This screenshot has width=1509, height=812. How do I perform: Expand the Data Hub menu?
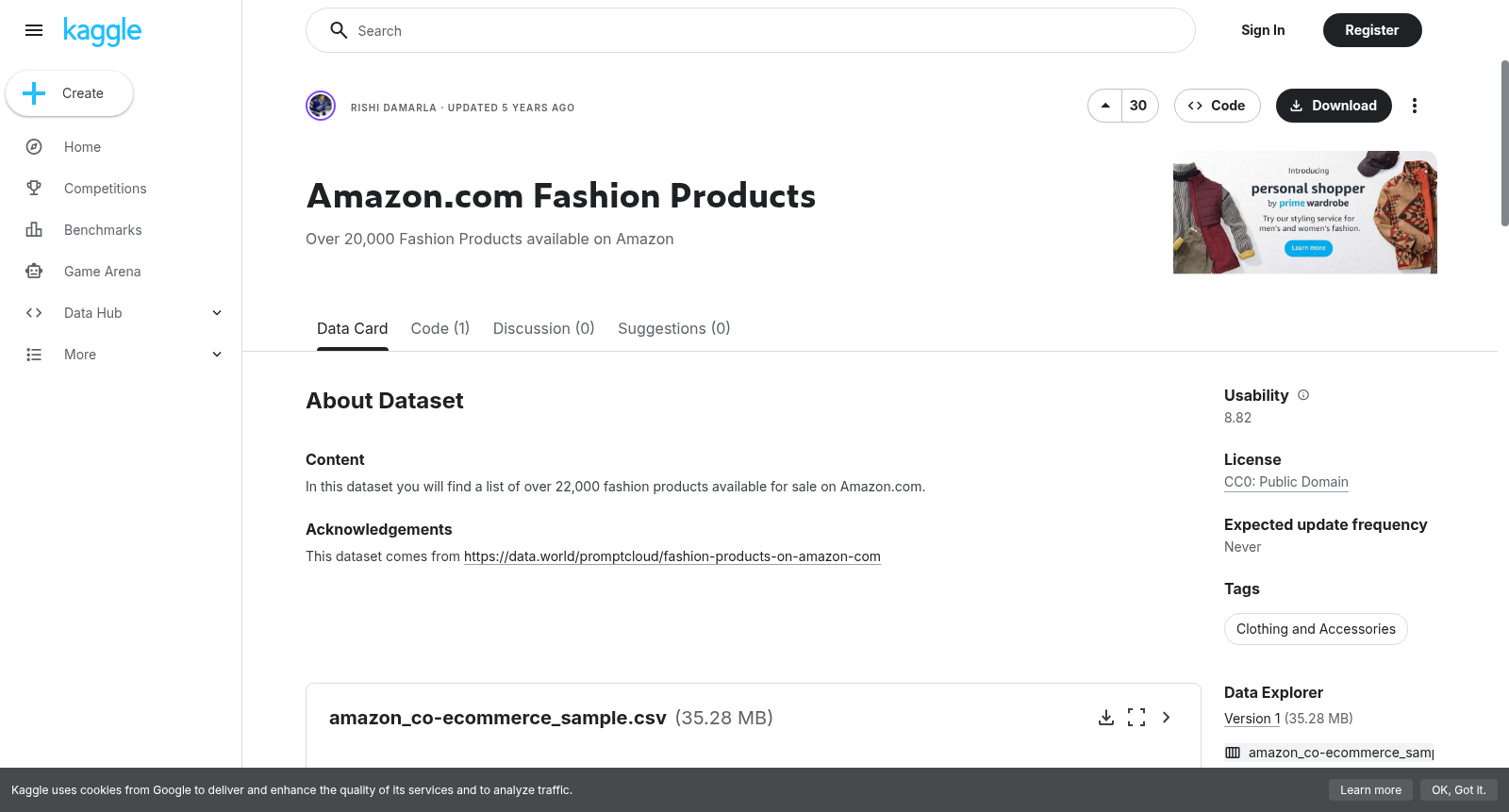click(217, 313)
